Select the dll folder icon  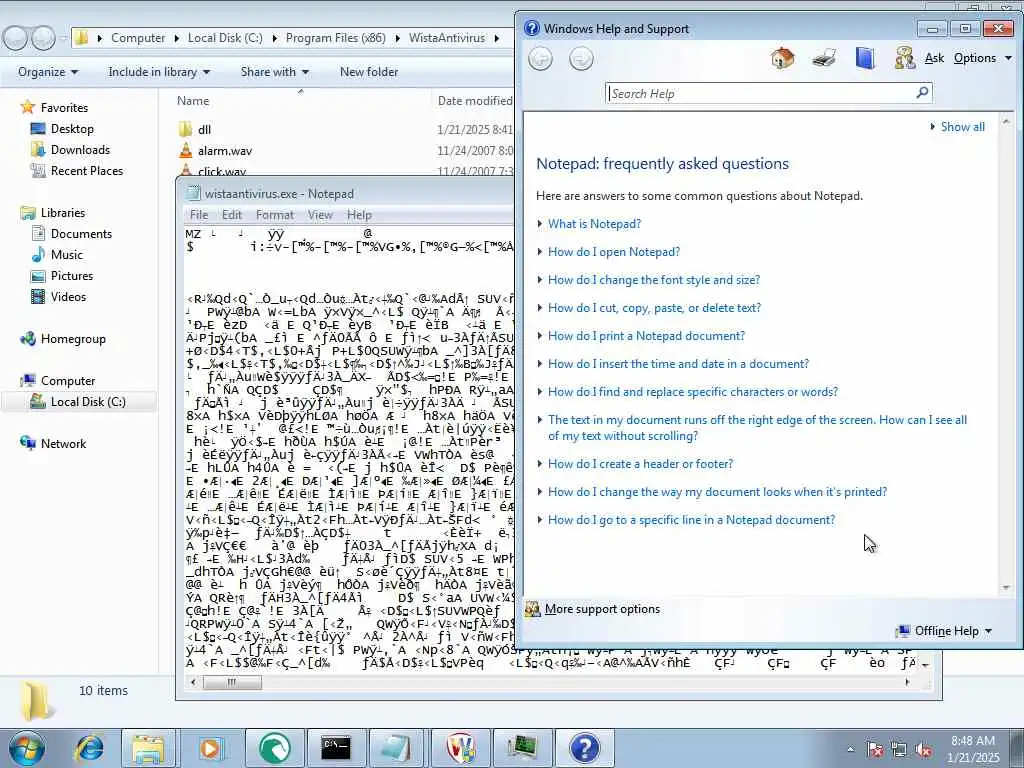coord(186,129)
